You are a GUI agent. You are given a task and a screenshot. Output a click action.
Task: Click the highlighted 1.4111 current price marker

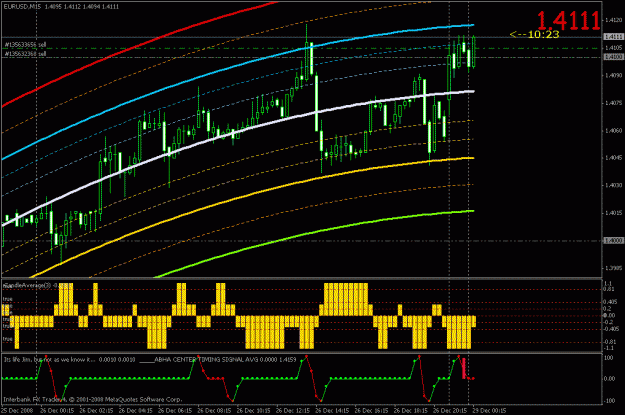click(613, 37)
